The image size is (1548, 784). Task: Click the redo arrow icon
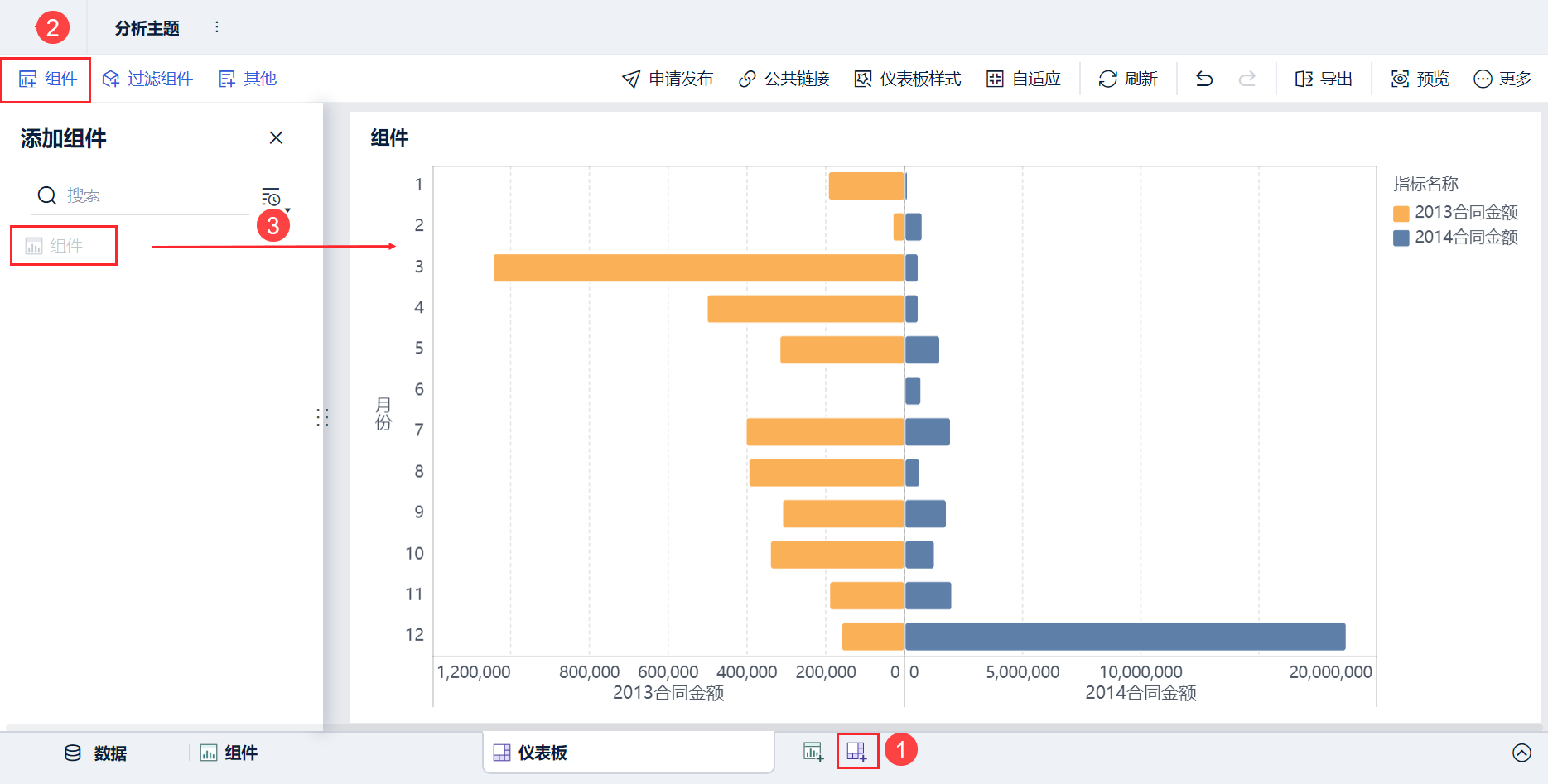coord(1247,79)
